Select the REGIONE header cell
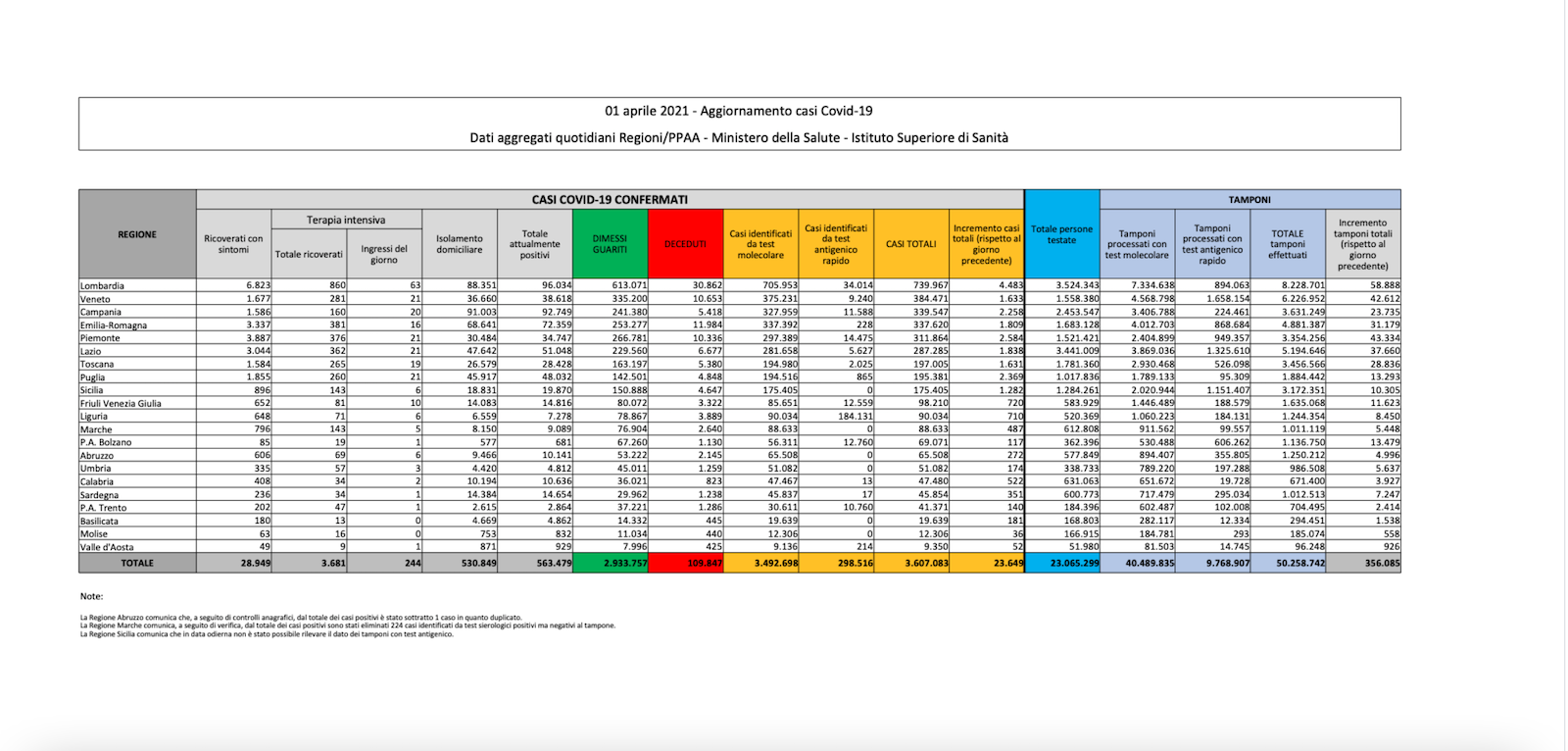This screenshot has height=751, width=1568. click(137, 234)
